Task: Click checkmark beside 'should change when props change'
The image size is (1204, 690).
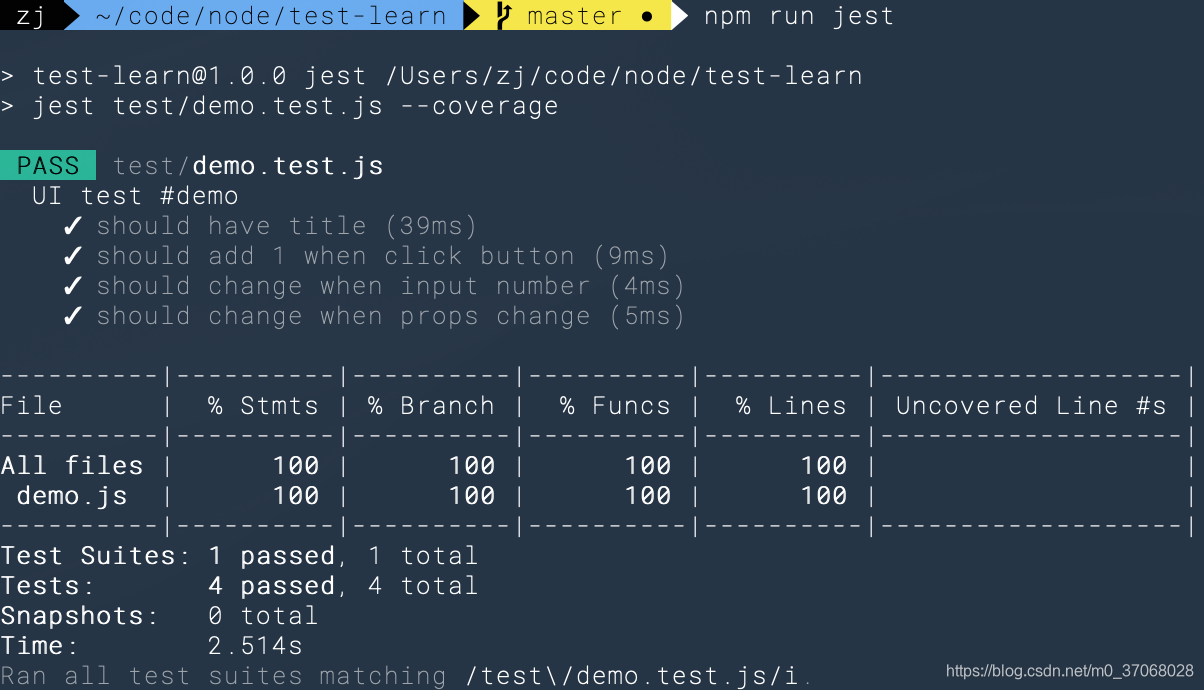Action: coord(72,316)
